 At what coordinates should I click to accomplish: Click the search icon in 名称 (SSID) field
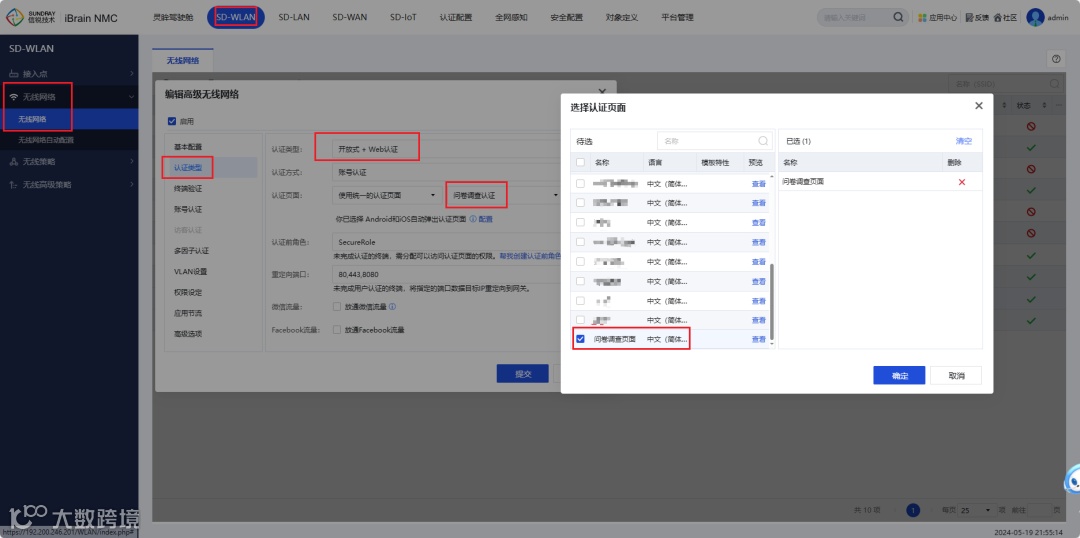click(x=1055, y=83)
